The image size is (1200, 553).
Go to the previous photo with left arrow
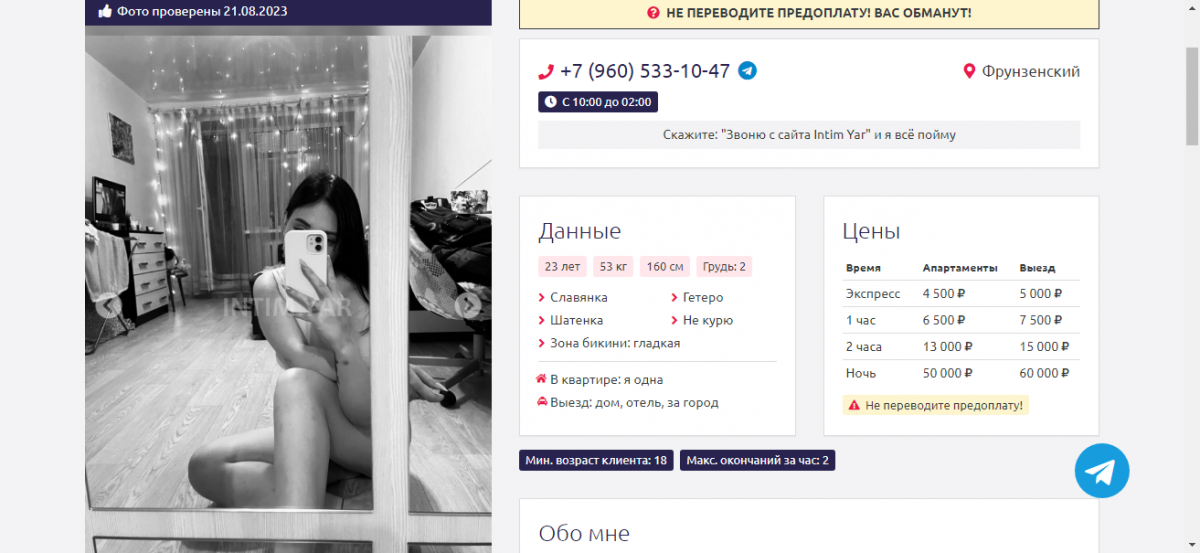click(109, 306)
